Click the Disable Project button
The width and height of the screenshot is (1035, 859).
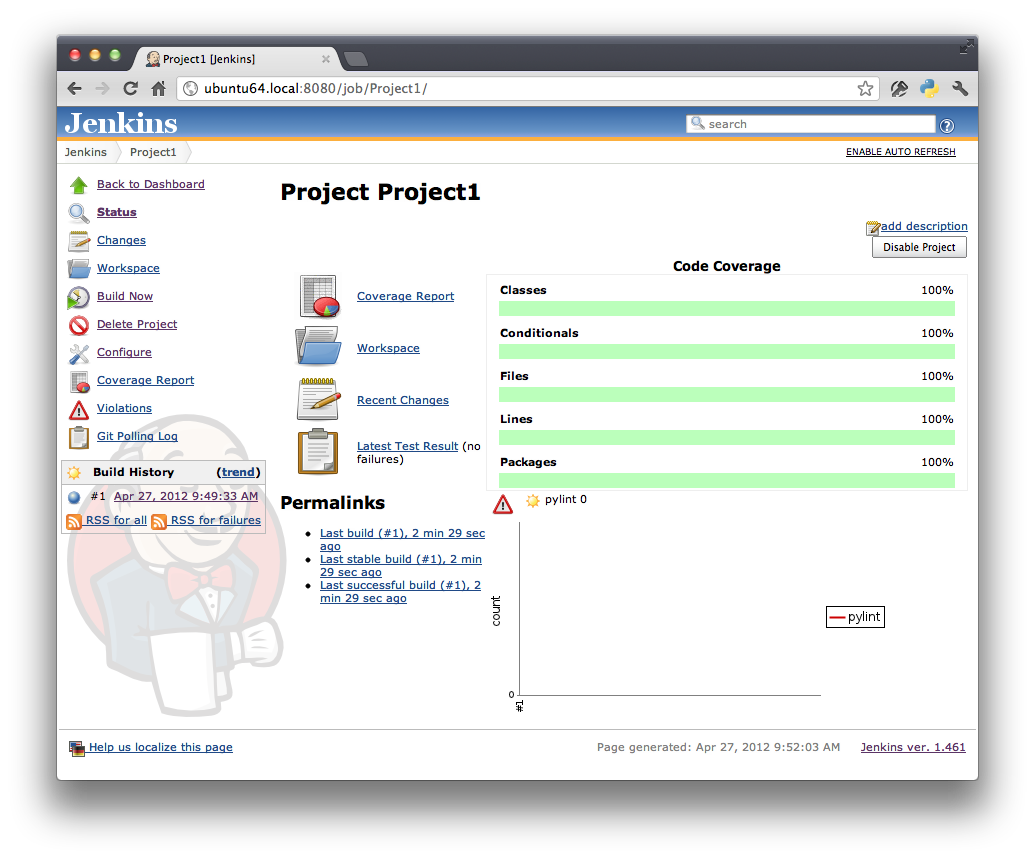(x=919, y=248)
